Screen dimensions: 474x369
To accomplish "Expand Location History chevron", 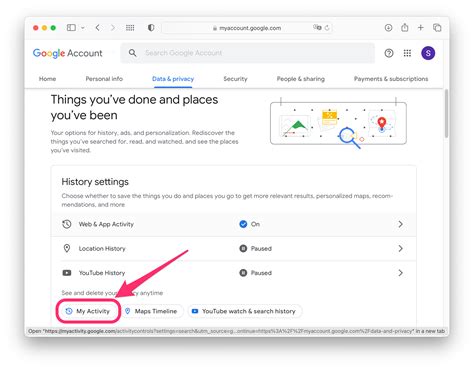I will pos(400,249).
